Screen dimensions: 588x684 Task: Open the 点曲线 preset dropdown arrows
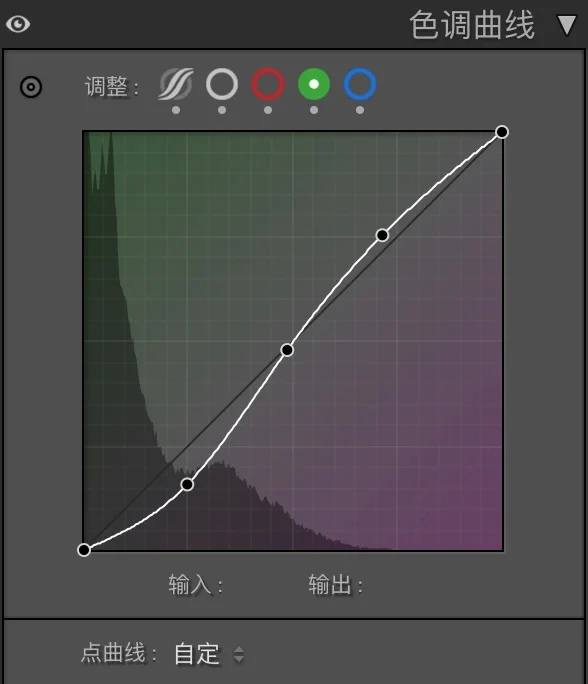pos(239,654)
